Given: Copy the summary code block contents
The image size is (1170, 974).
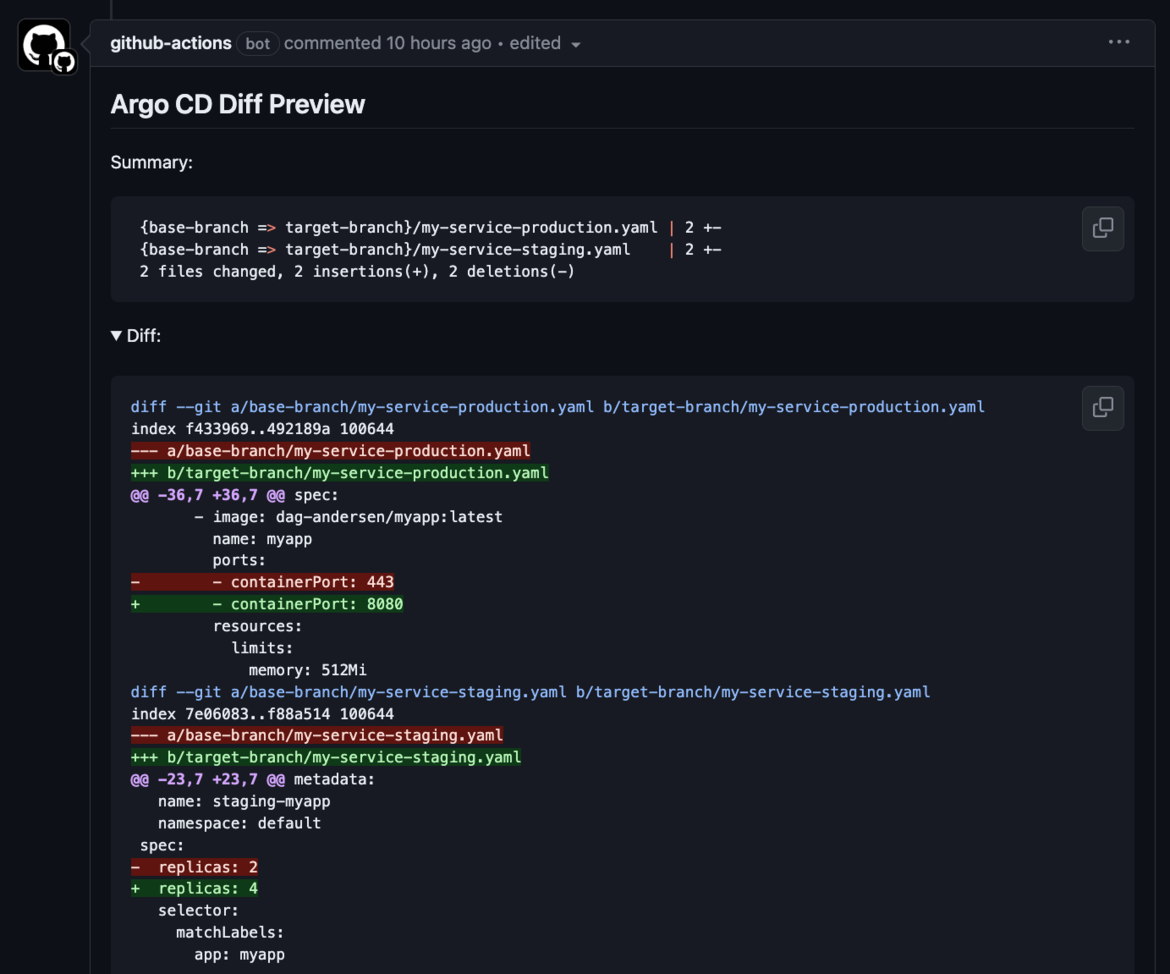Looking at the screenshot, I should [x=1102, y=228].
